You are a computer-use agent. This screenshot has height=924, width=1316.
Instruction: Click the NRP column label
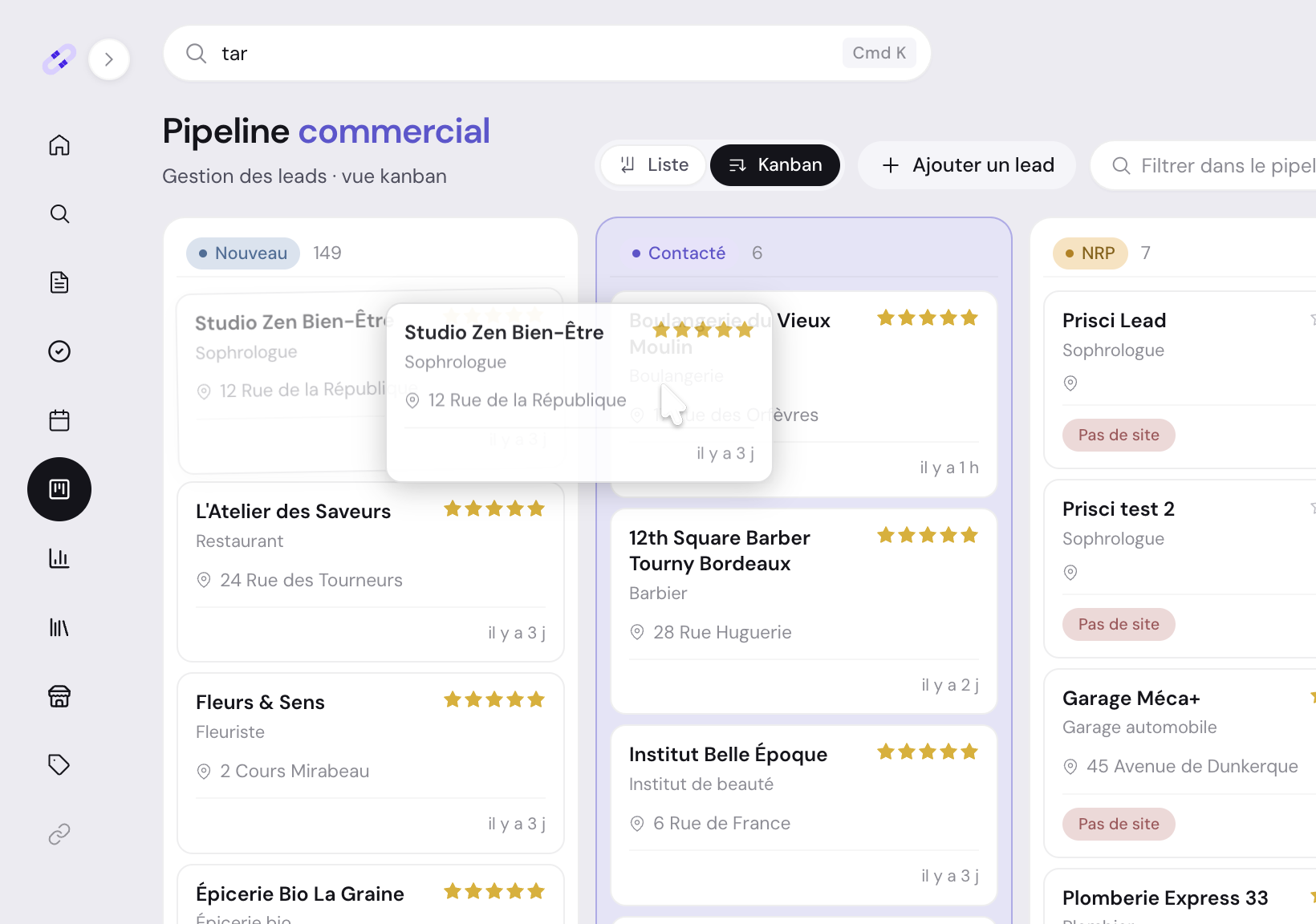point(1090,253)
